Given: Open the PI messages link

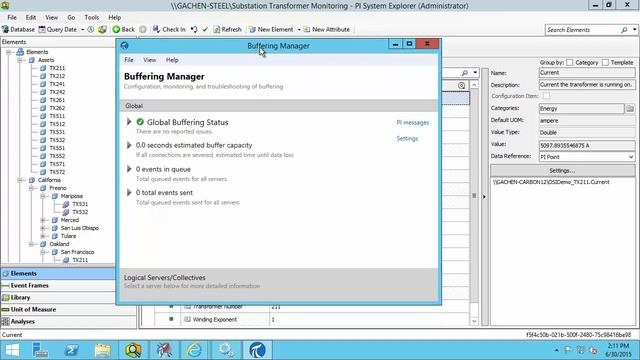Looking at the screenshot, I should click(413, 122).
